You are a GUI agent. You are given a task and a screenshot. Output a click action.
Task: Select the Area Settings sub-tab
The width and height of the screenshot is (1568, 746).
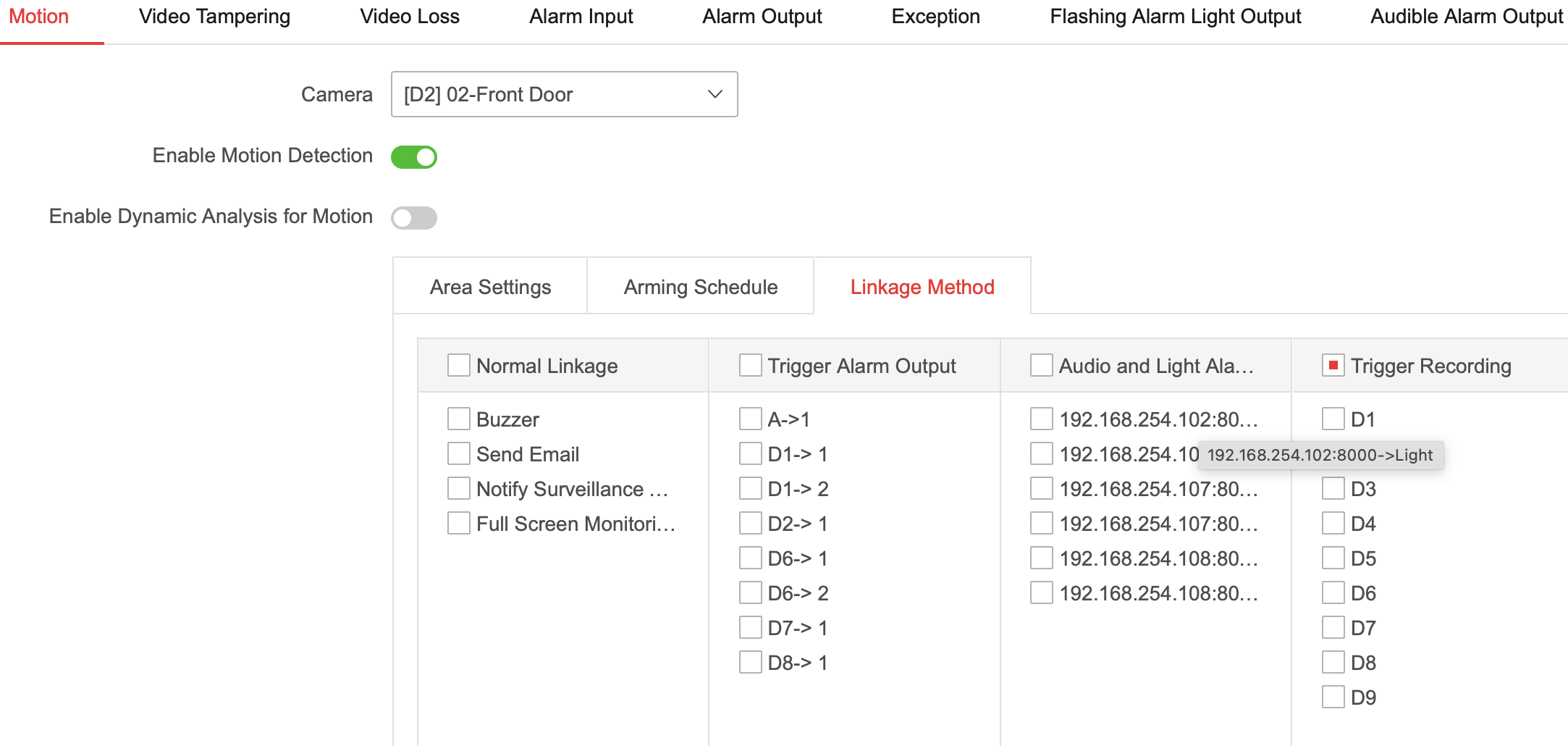click(x=490, y=287)
